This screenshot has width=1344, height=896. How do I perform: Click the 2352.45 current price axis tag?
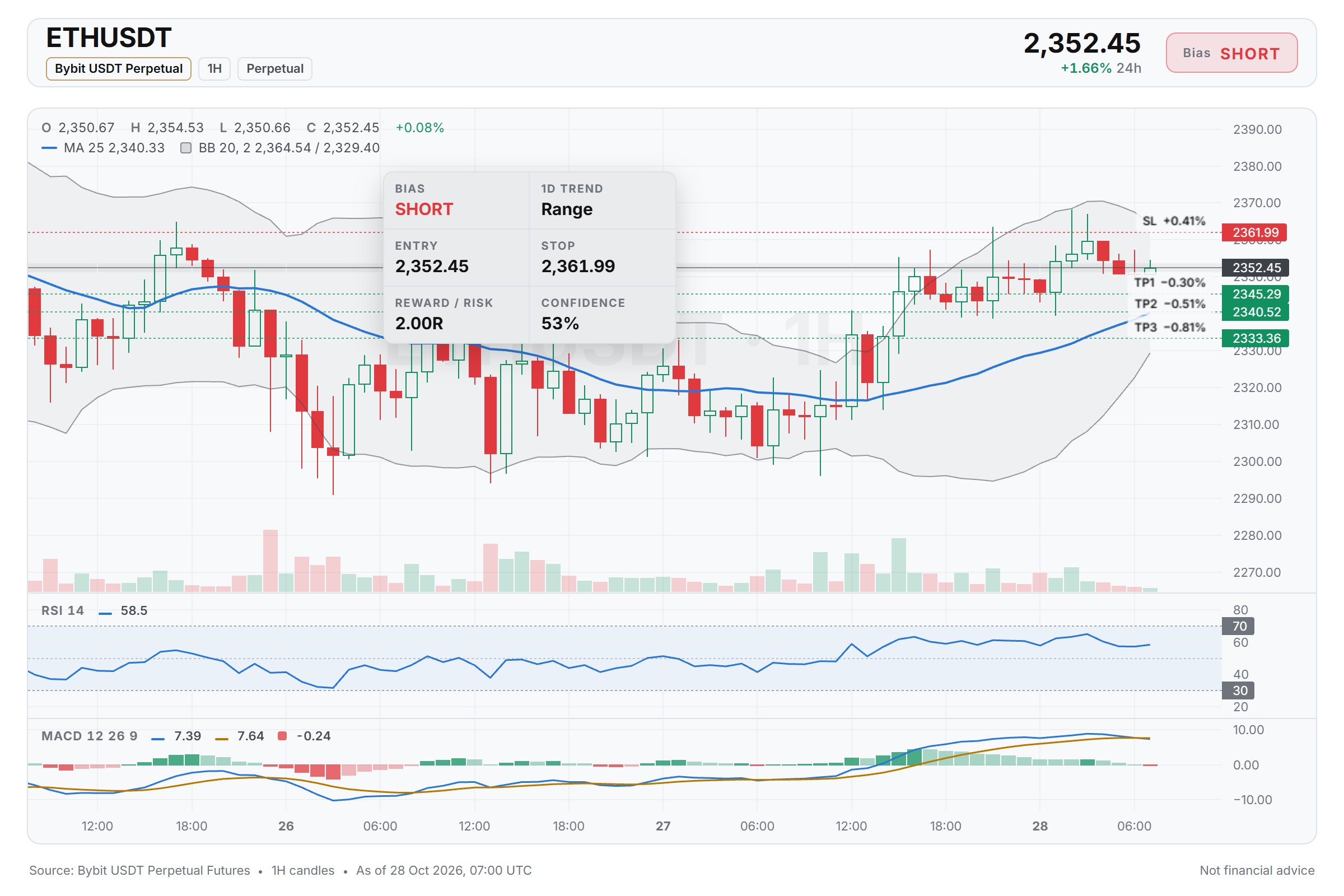click(x=1256, y=268)
